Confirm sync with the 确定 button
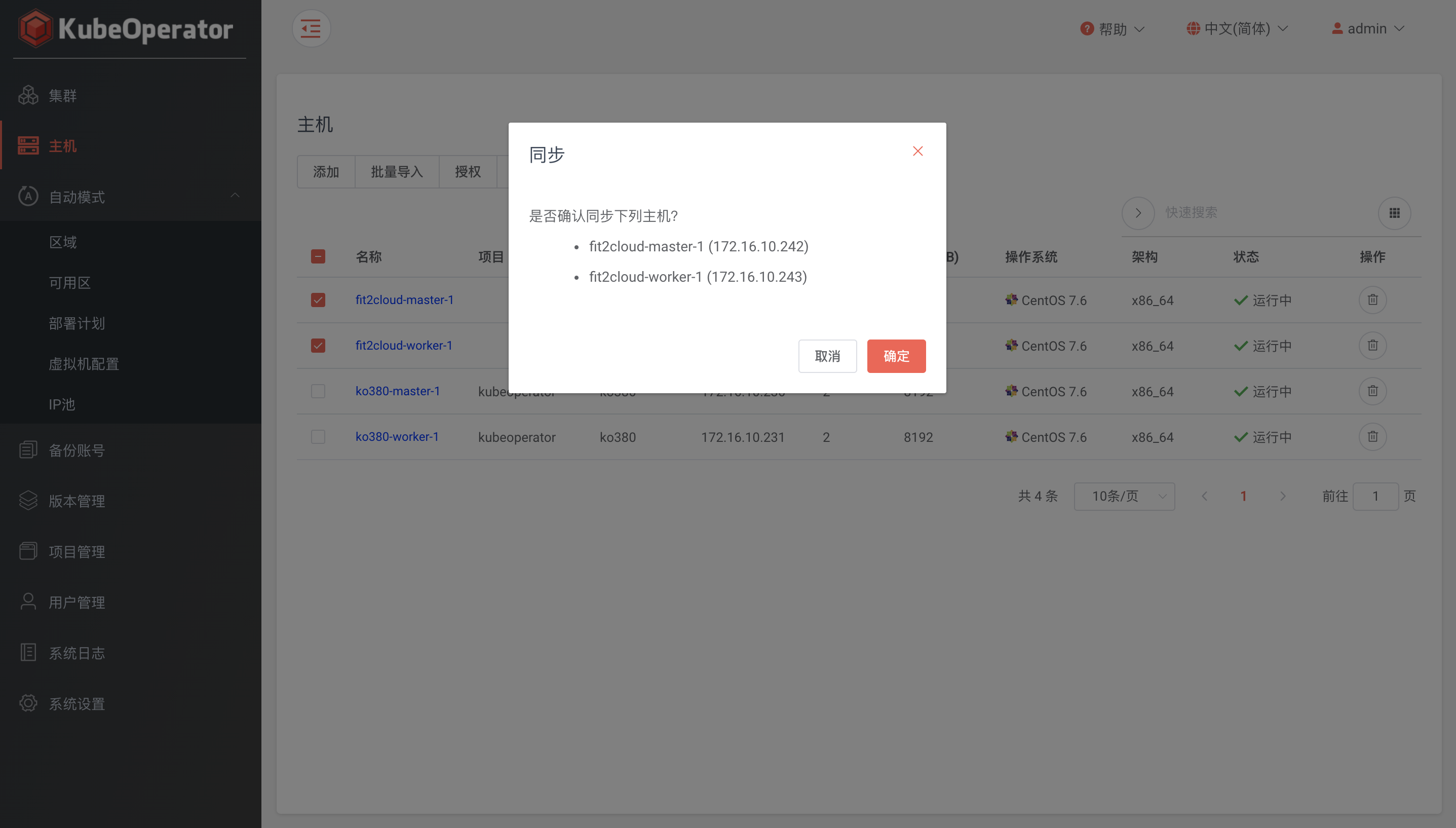The width and height of the screenshot is (1456, 828). pos(896,357)
